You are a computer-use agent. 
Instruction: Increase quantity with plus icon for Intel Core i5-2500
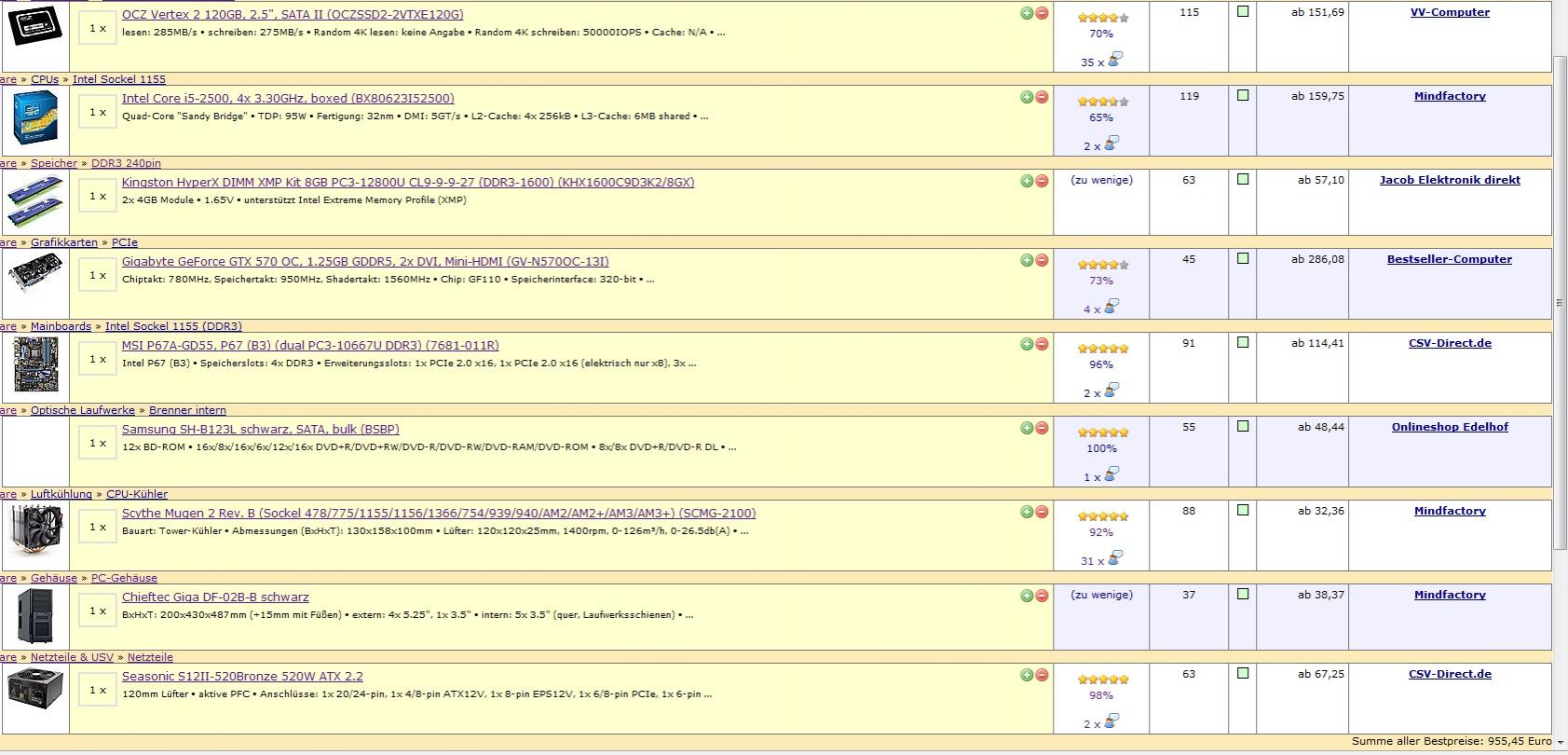coord(1027,97)
